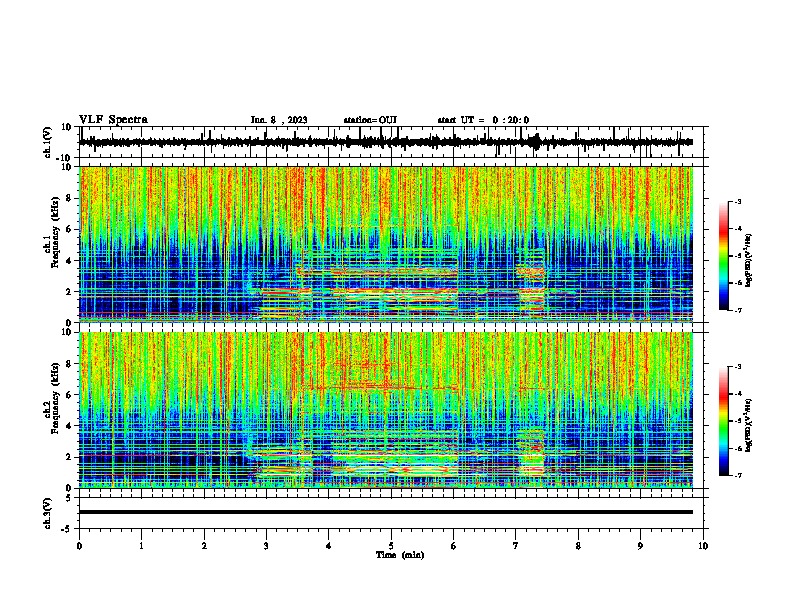
Task: Click the "8" kHz tick on ch.2 axis
Action: [x=71, y=363]
